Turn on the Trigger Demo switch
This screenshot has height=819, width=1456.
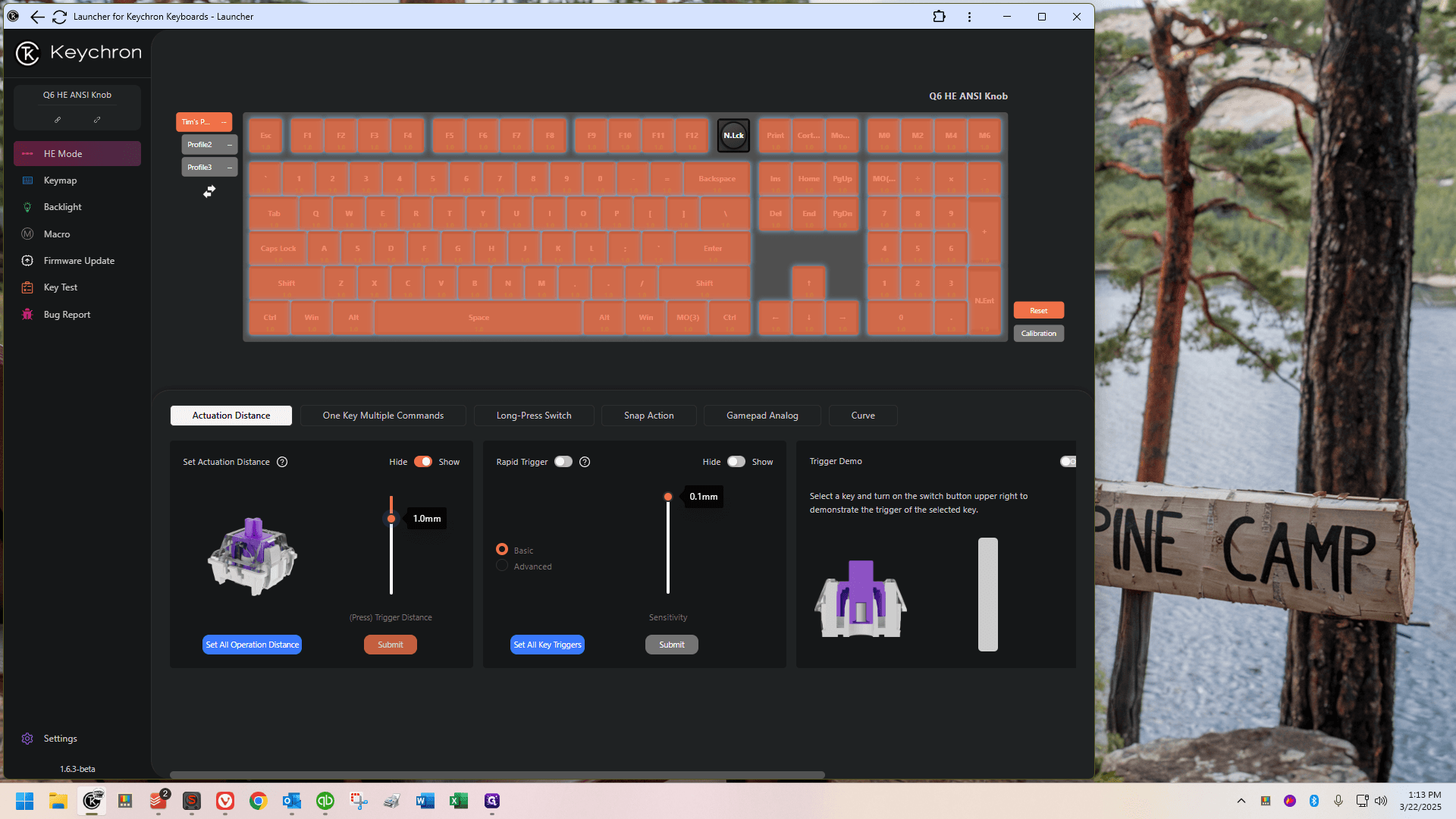pyautogui.click(x=1068, y=461)
